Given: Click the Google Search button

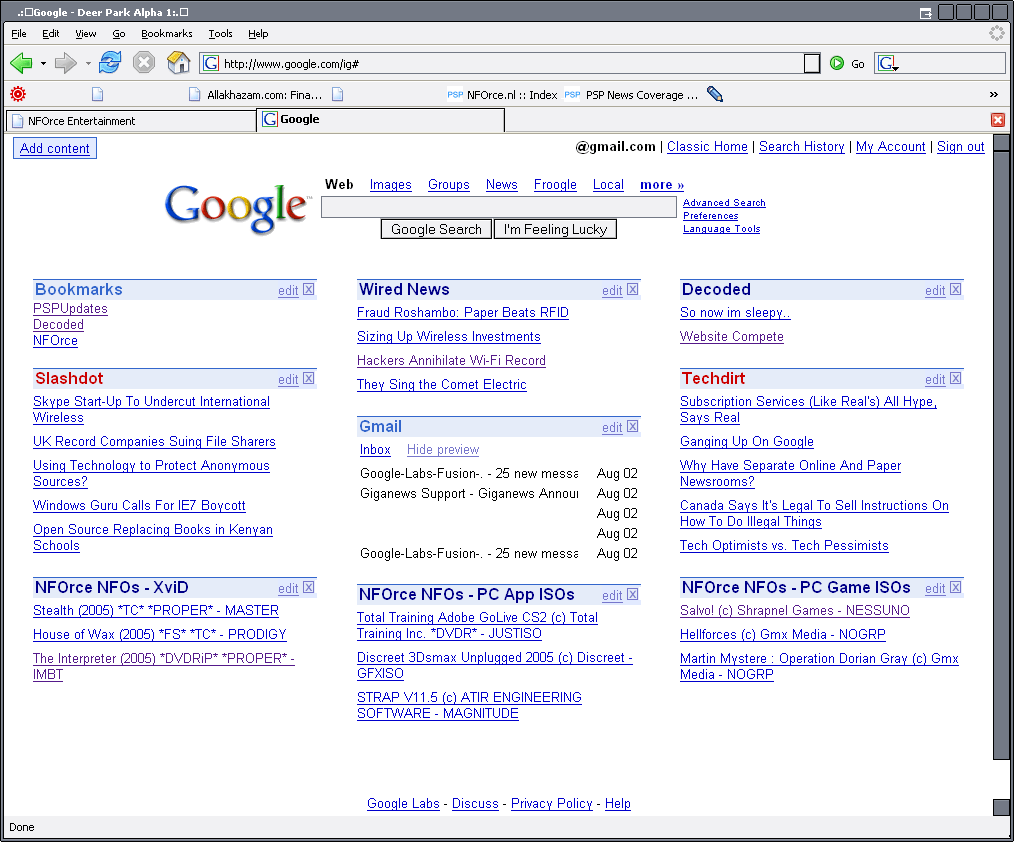Looking at the screenshot, I should (x=436, y=229).
